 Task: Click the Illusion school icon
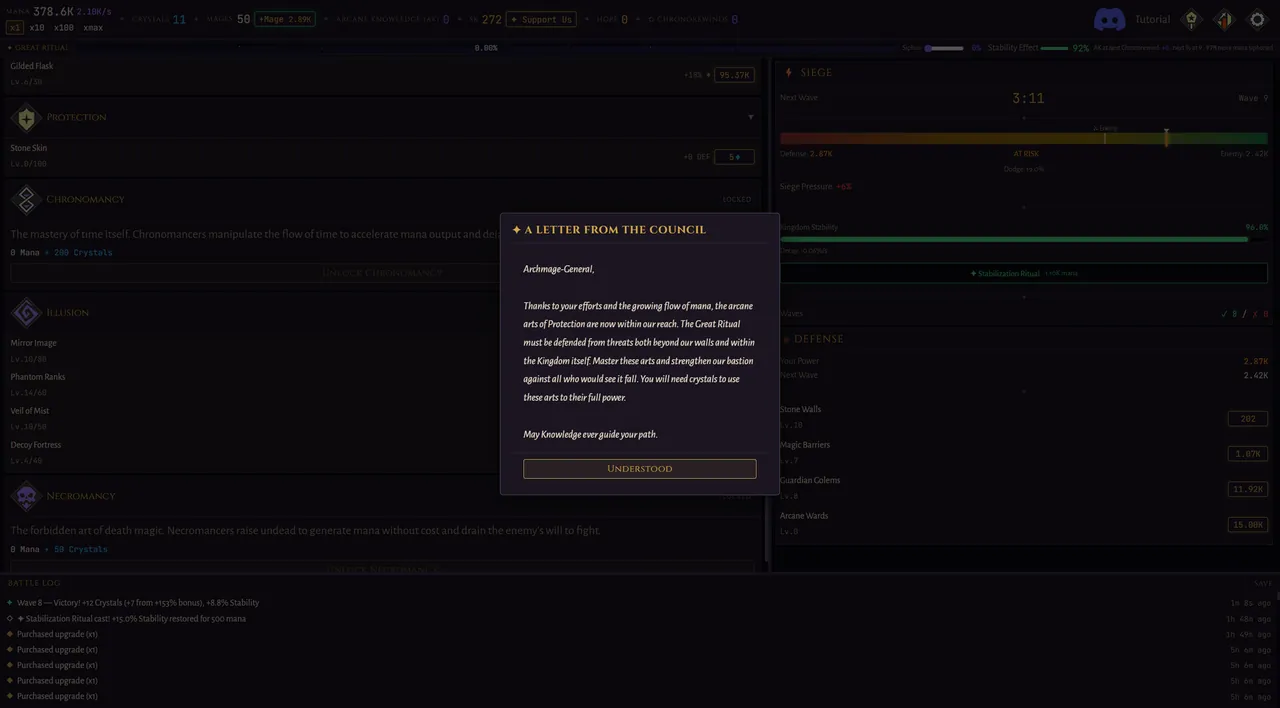click(25, 313)
